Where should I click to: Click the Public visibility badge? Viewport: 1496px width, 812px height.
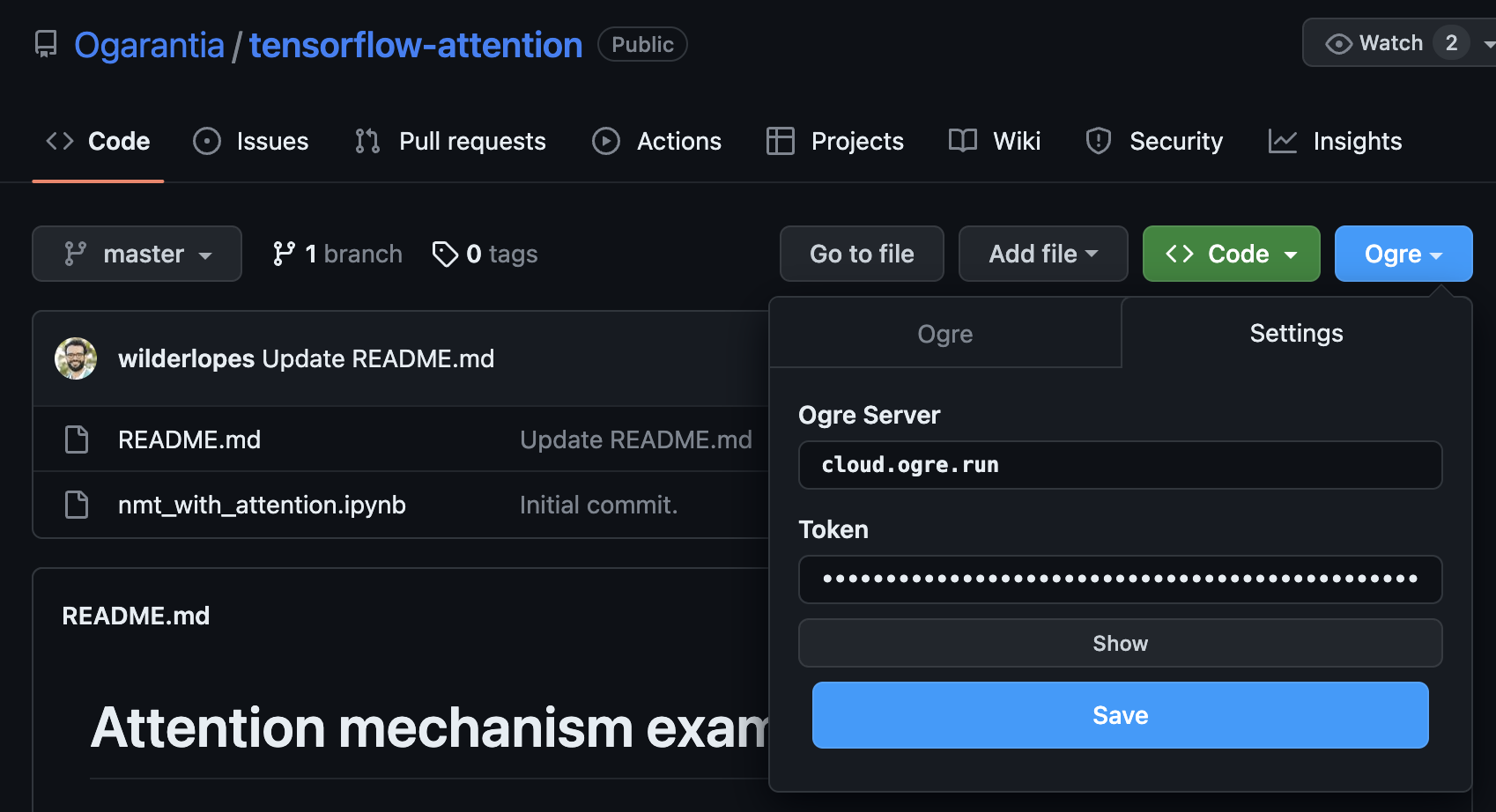coord(642,44)
